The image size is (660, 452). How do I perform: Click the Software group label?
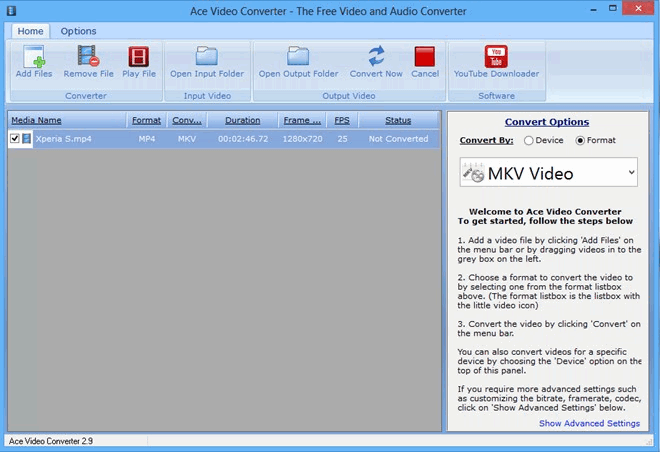[x=496, y=96]
